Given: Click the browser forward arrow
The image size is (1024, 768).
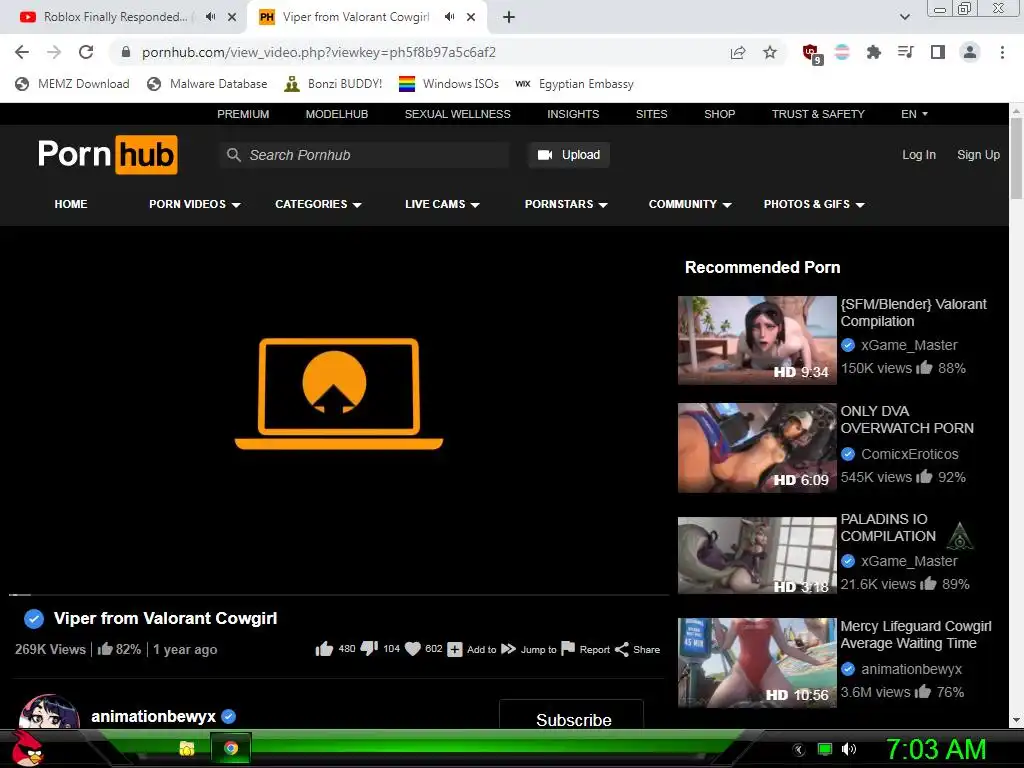Looking at the screenshot, I should [54, 52].
